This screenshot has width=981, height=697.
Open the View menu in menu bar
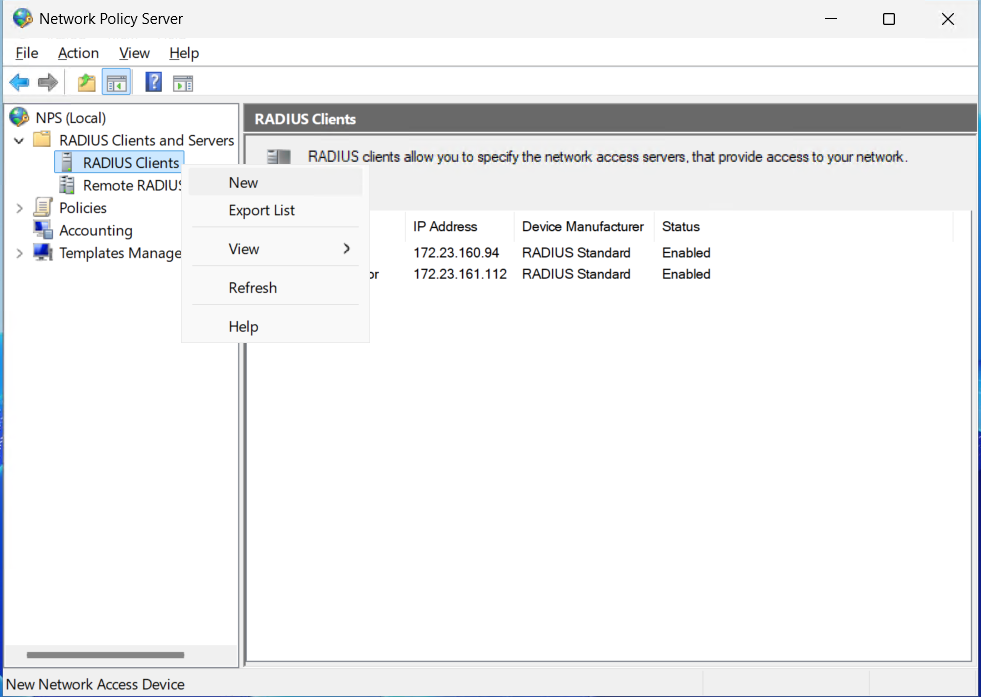(135, 53)
